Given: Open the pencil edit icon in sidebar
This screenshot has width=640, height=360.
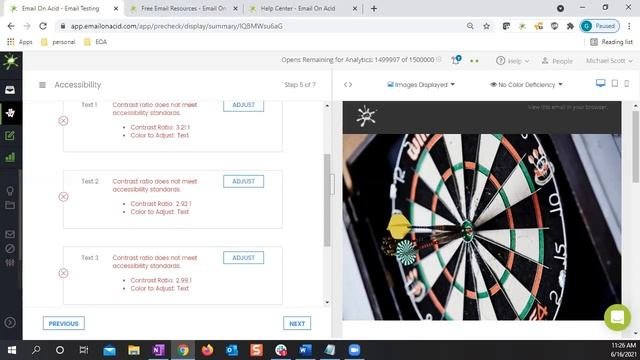Looking at the screenshot, I should 10,136.
